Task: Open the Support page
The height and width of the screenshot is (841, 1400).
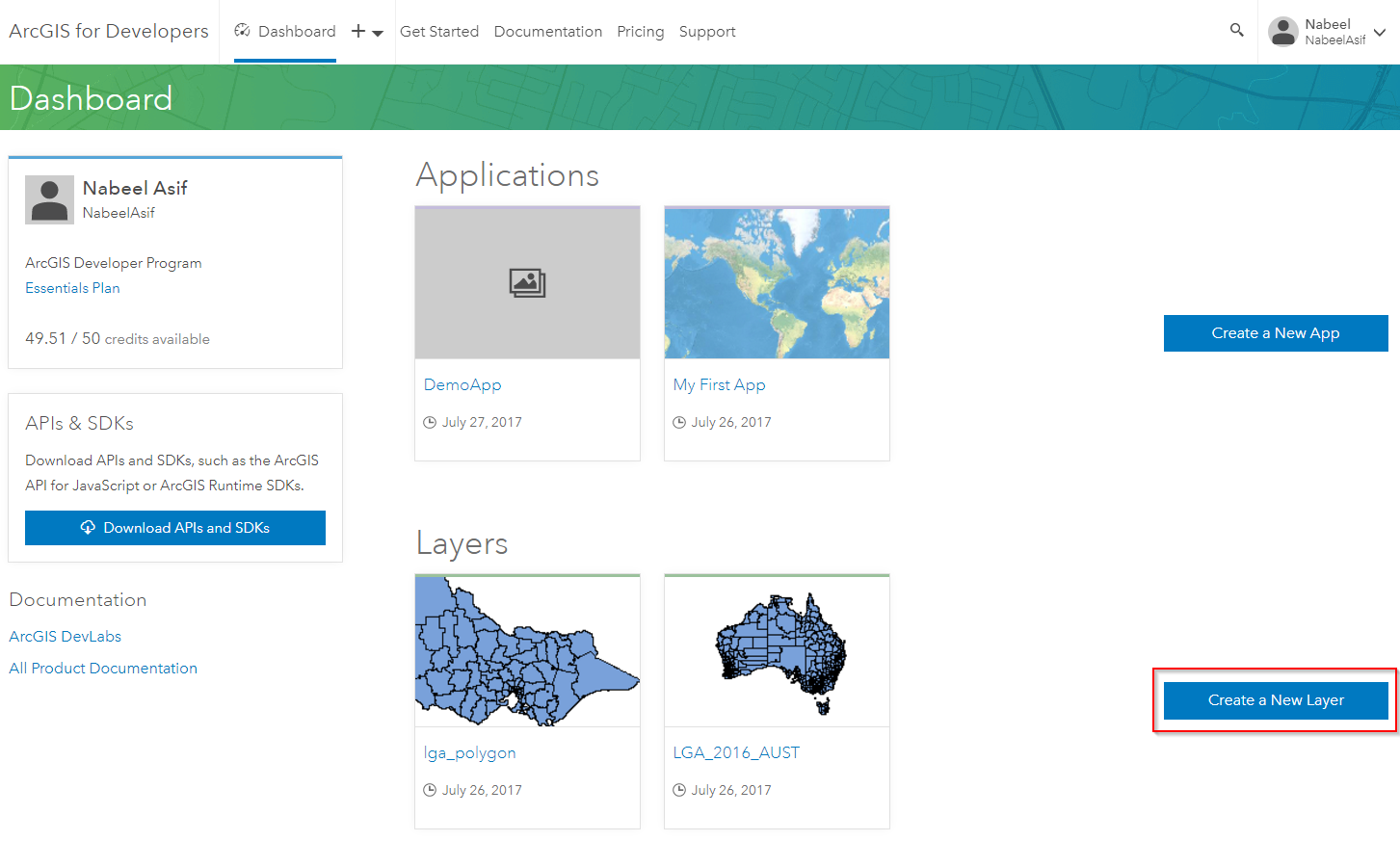Action: 707,32
